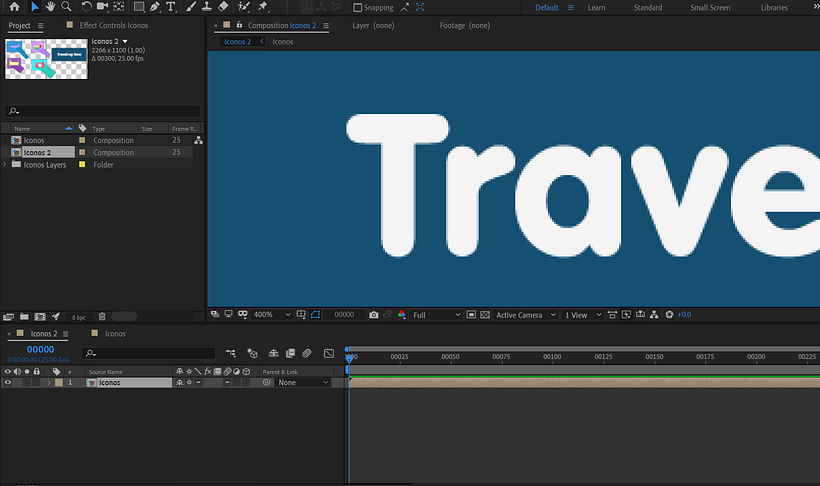This screenshot has height=486, width=820.
Task: Hide the Iconos layer with eye toggle
Action: click(x=8, y=383)
